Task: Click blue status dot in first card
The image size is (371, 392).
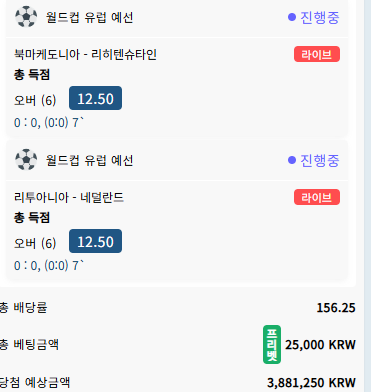Action: [292, 17]
